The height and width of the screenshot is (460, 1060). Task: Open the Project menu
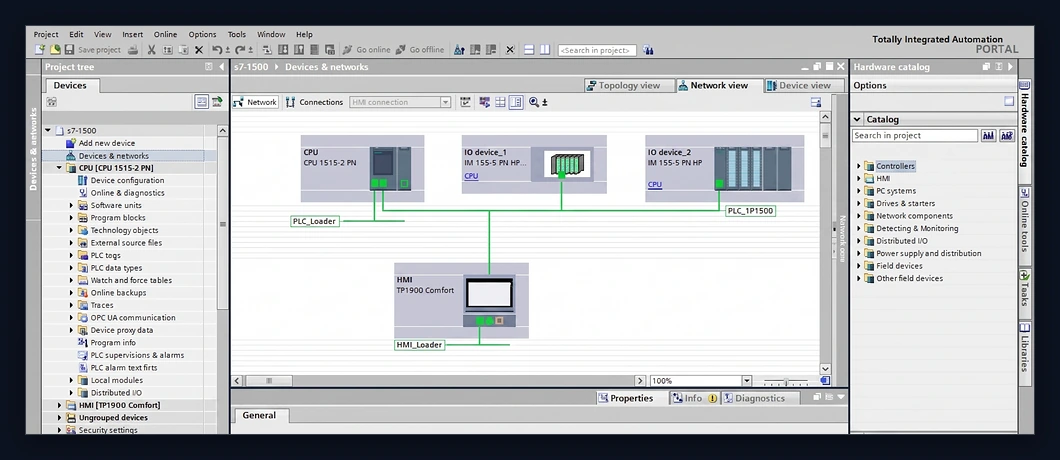pos(46,34)
